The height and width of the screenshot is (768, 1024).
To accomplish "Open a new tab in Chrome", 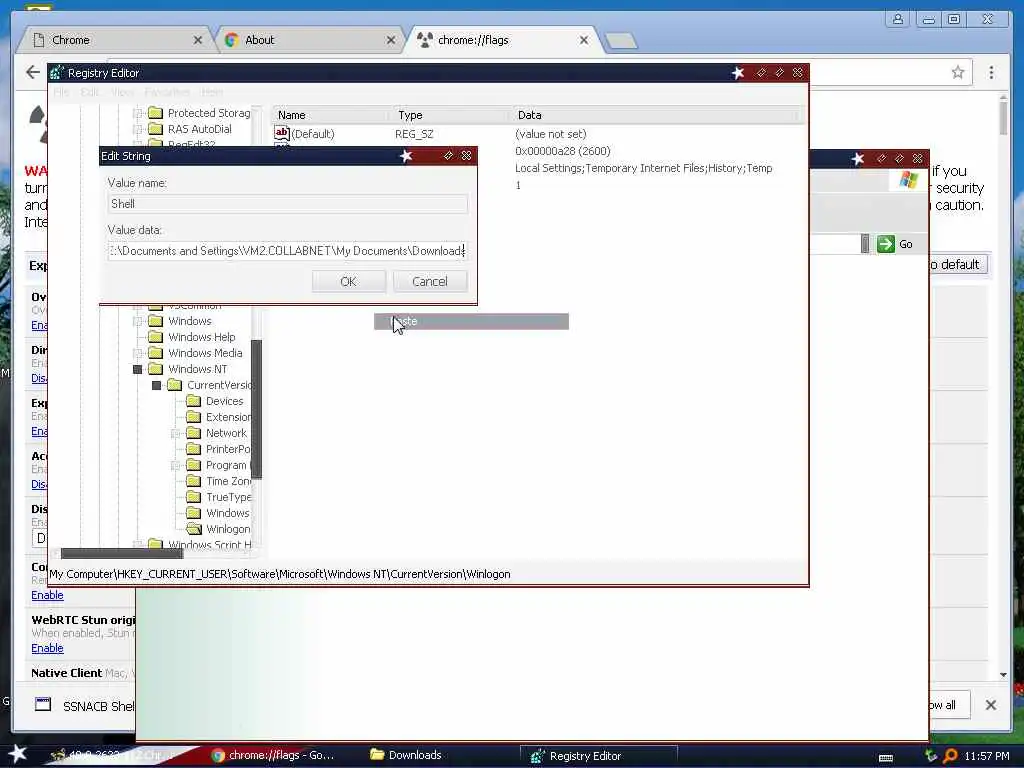I will [620, 40].
